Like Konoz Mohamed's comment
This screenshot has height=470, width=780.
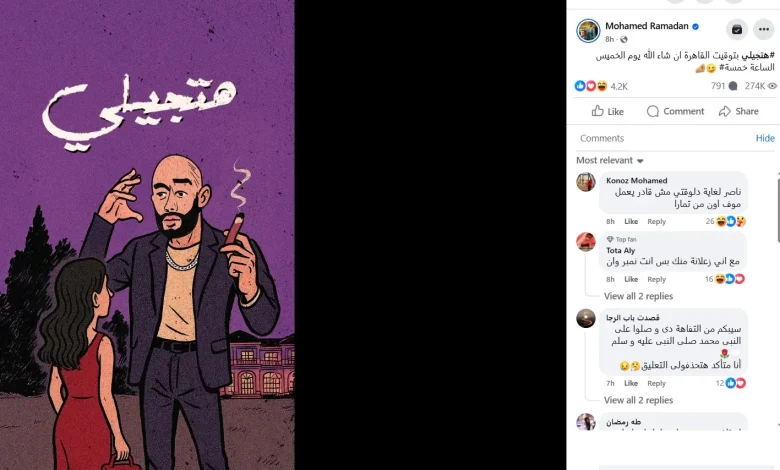(x=631, y=221)
